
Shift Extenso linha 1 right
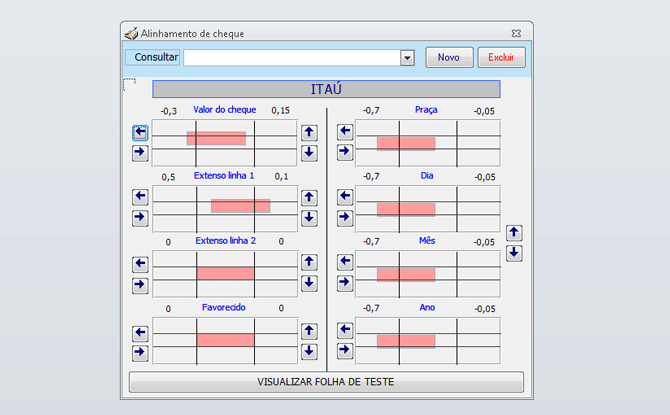click(140, 218)
